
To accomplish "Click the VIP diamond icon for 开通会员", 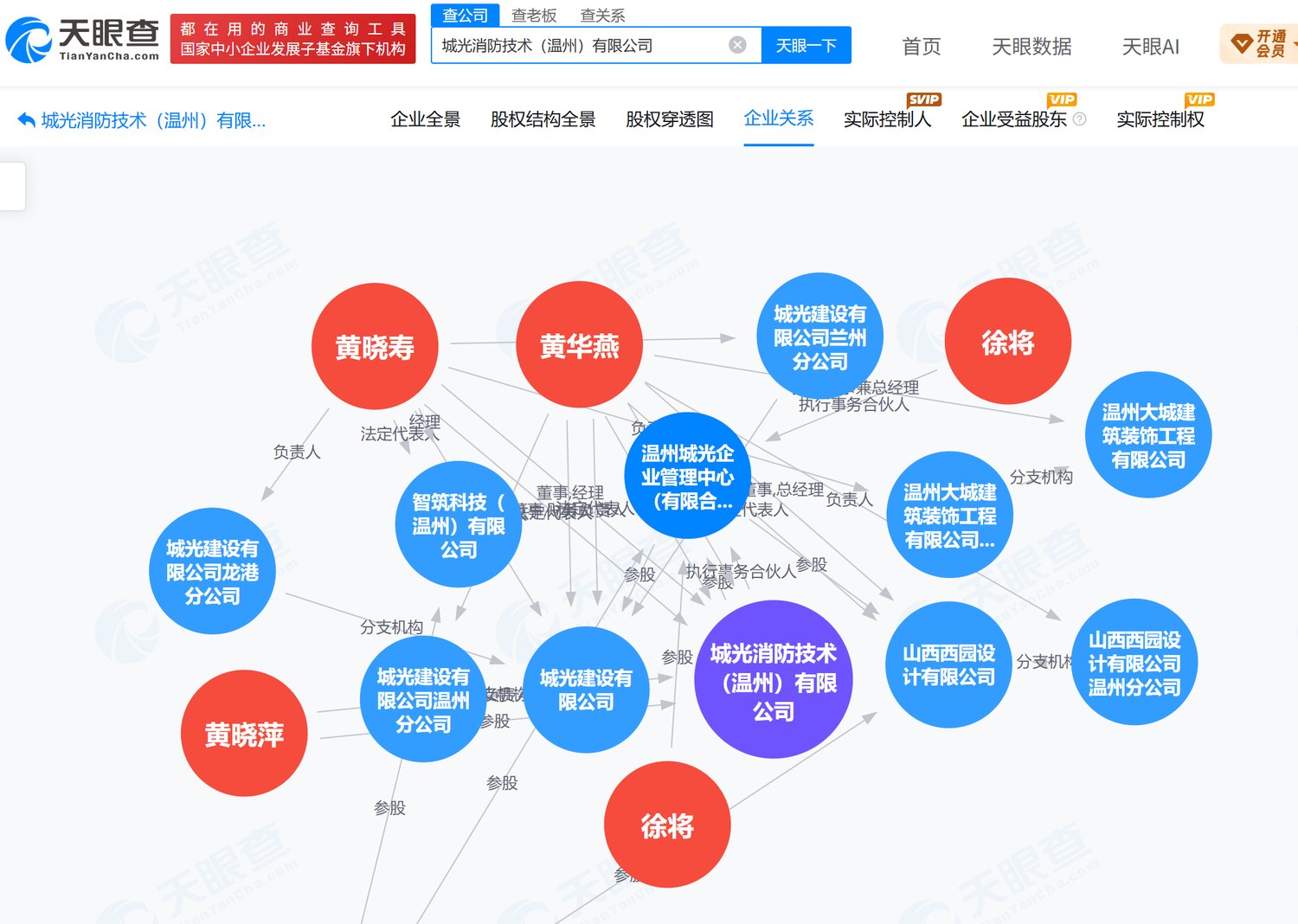I will [1242, 43].
